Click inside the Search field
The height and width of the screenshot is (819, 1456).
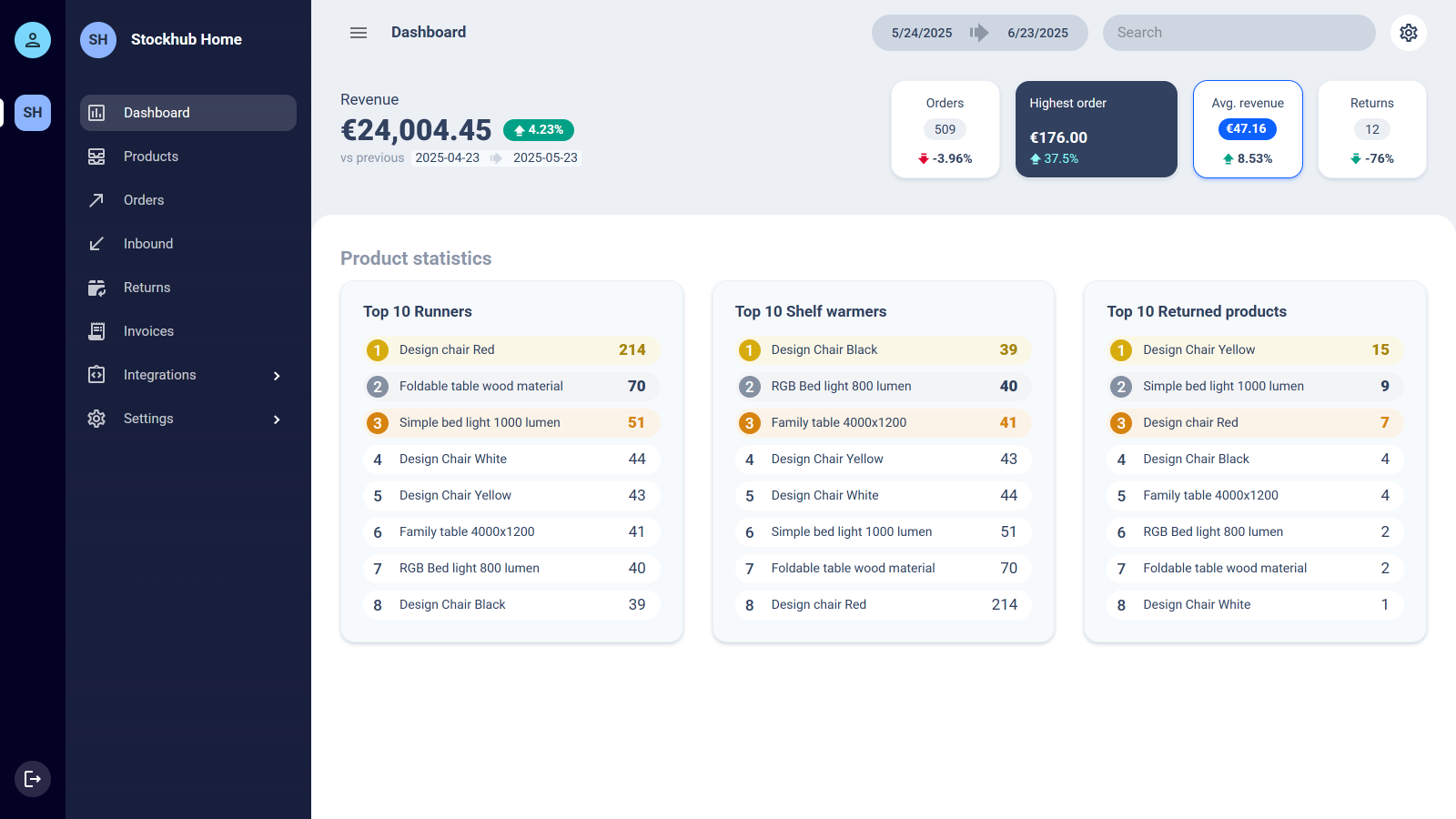(x=1239, y=32)
